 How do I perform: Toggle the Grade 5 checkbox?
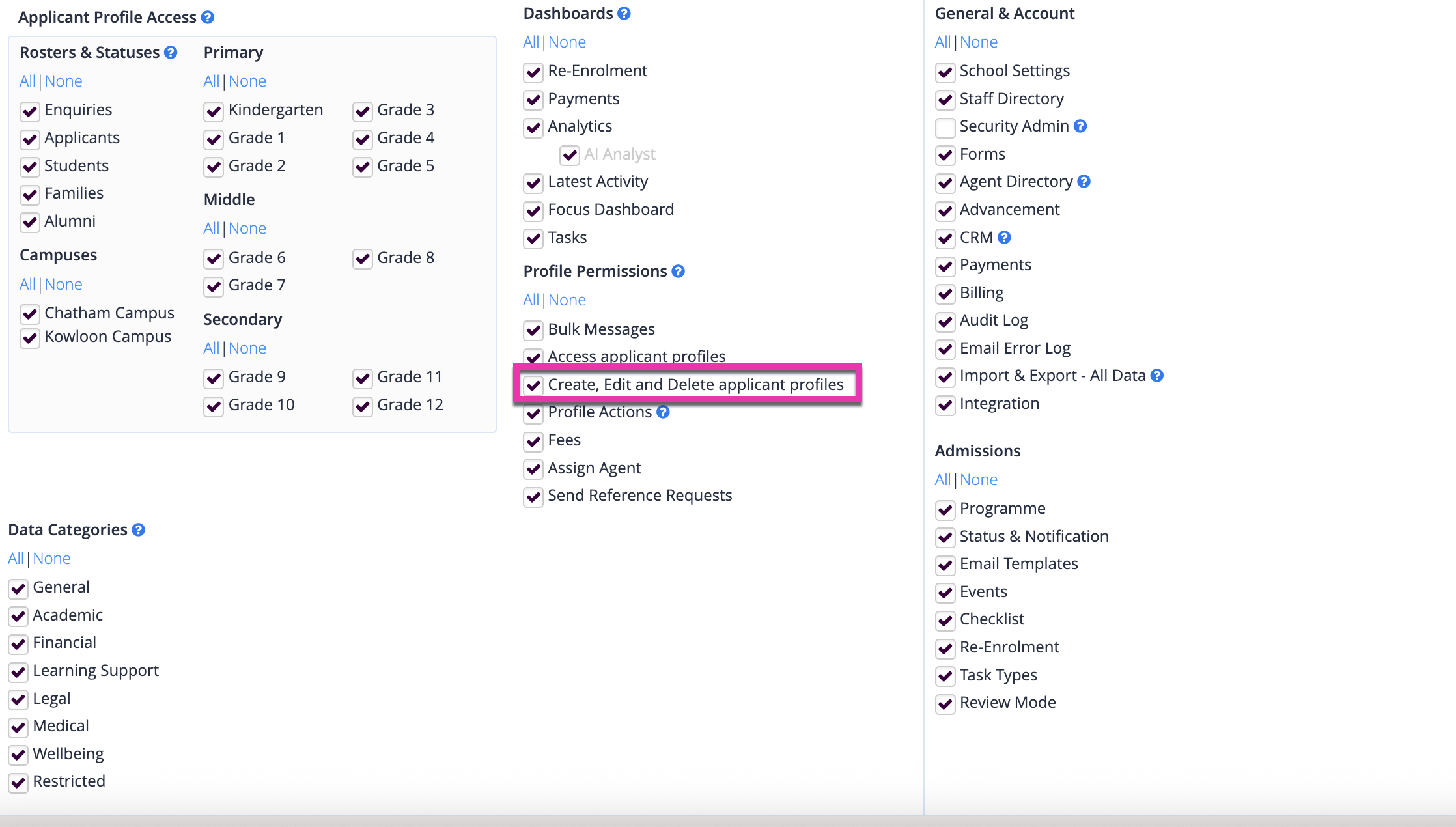coord(363,167)
